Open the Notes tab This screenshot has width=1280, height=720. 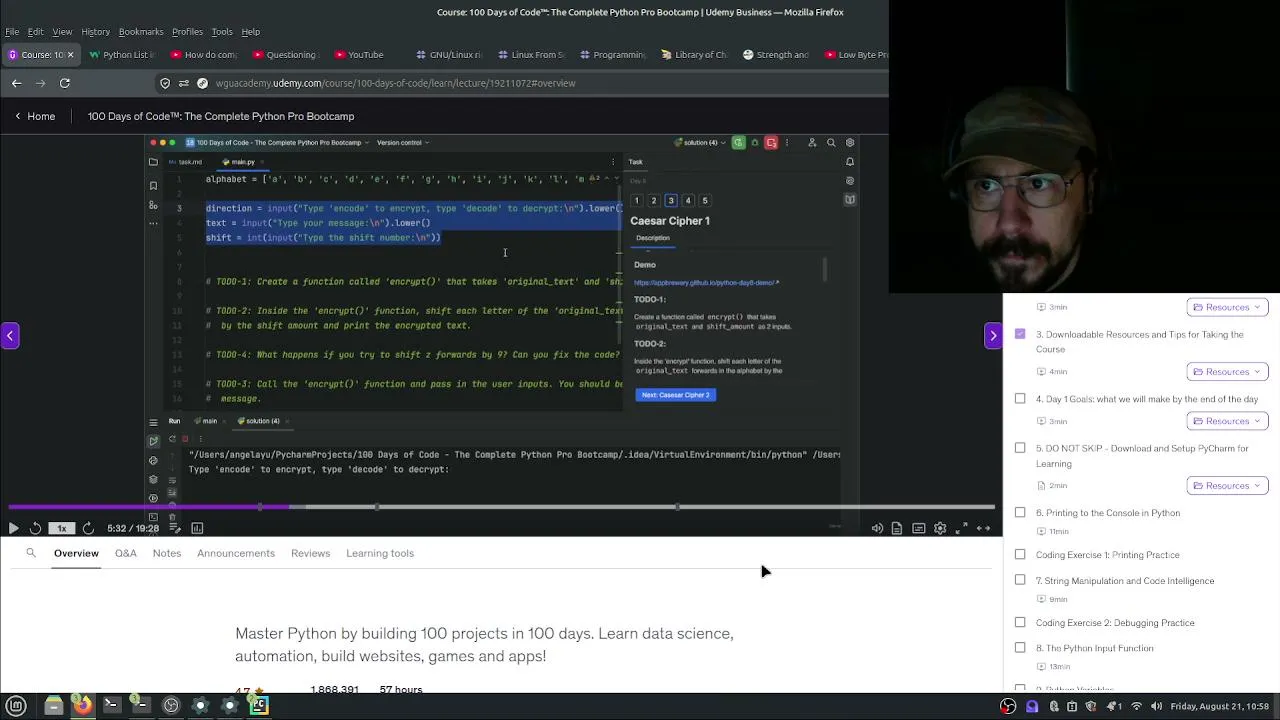(x=167, y=553)
